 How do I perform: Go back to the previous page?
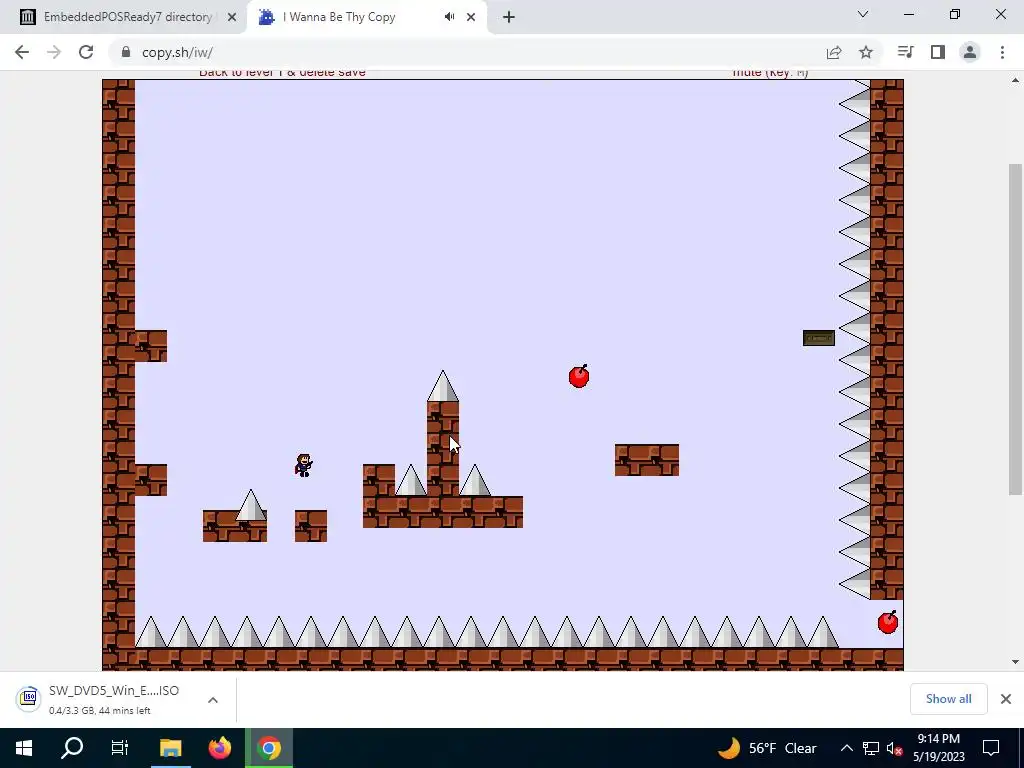click(x=22, y=52)
